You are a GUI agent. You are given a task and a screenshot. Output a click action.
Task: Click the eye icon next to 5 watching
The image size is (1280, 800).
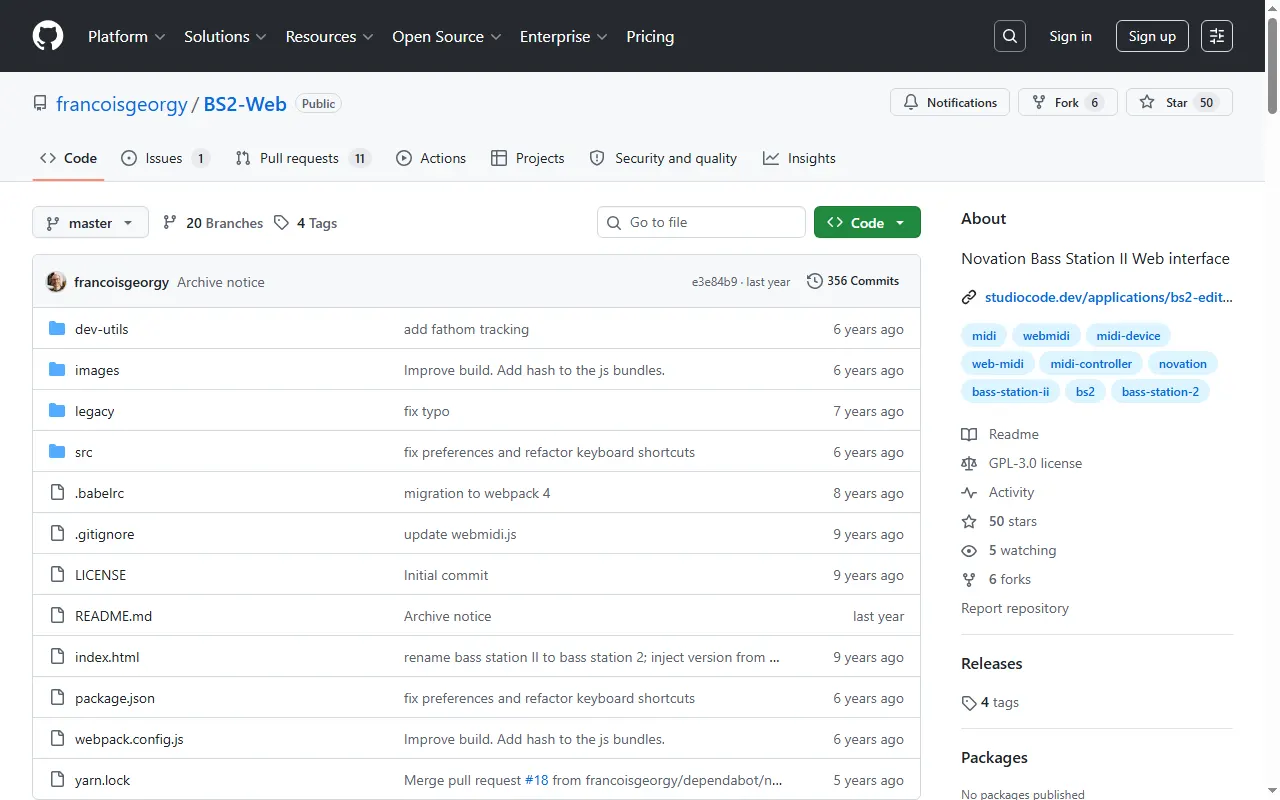pyautogui.click(x=969, y=550)
